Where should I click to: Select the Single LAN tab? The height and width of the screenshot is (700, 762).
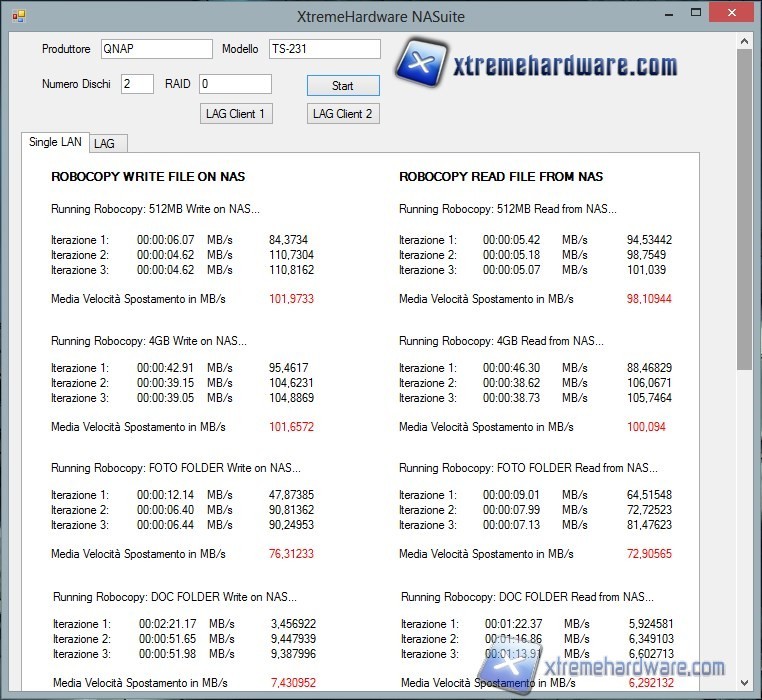tap(55, 142)
